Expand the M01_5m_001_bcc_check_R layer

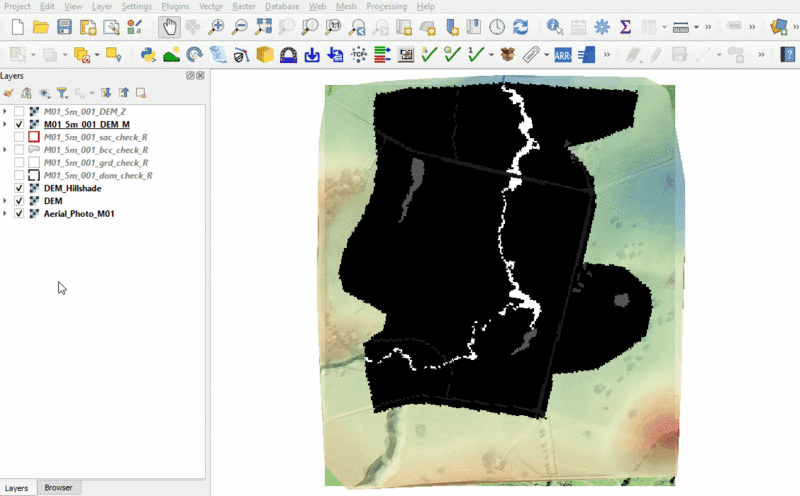(6, 149)
